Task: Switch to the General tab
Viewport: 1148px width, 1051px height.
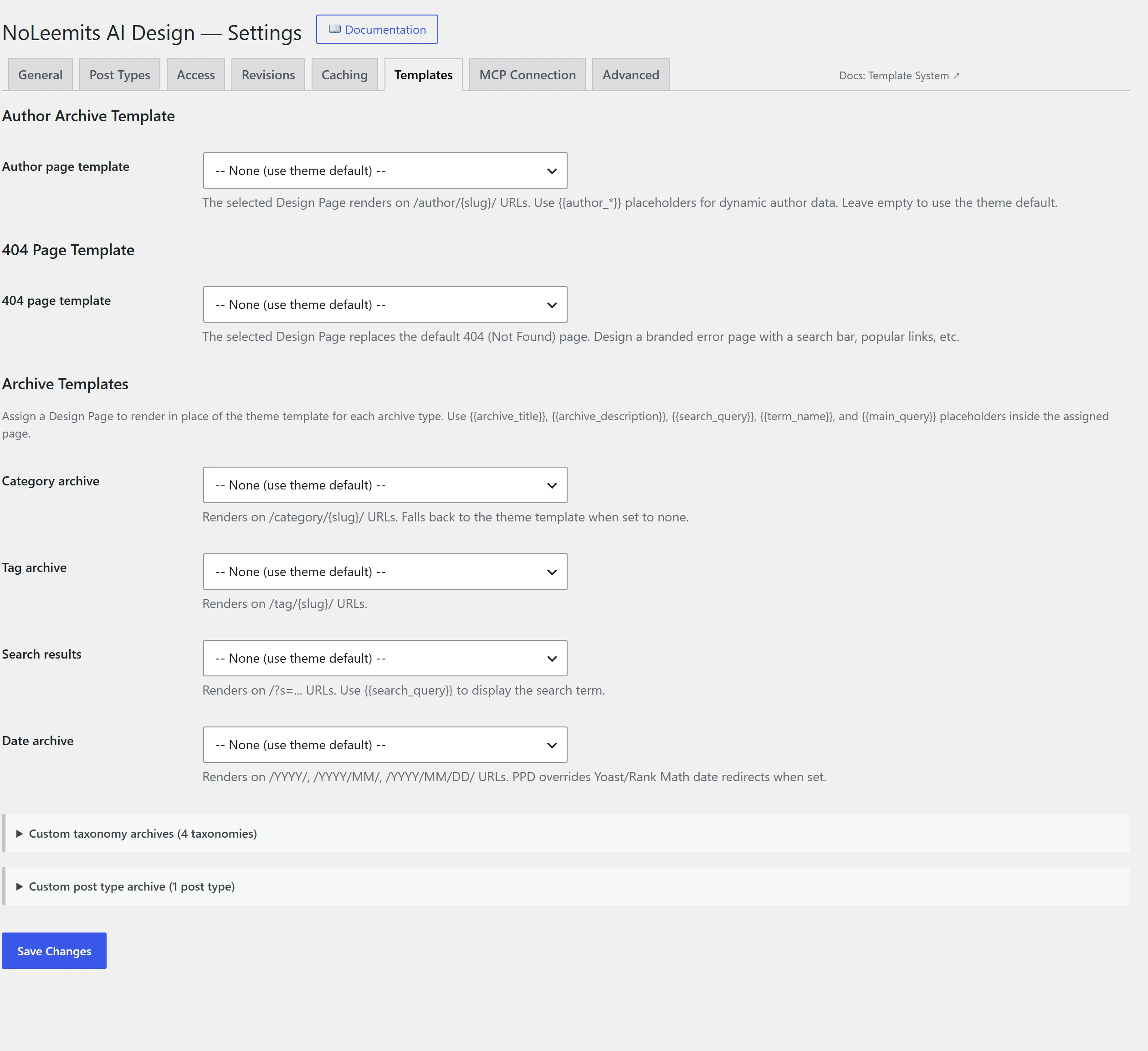Action: point(41,75)
